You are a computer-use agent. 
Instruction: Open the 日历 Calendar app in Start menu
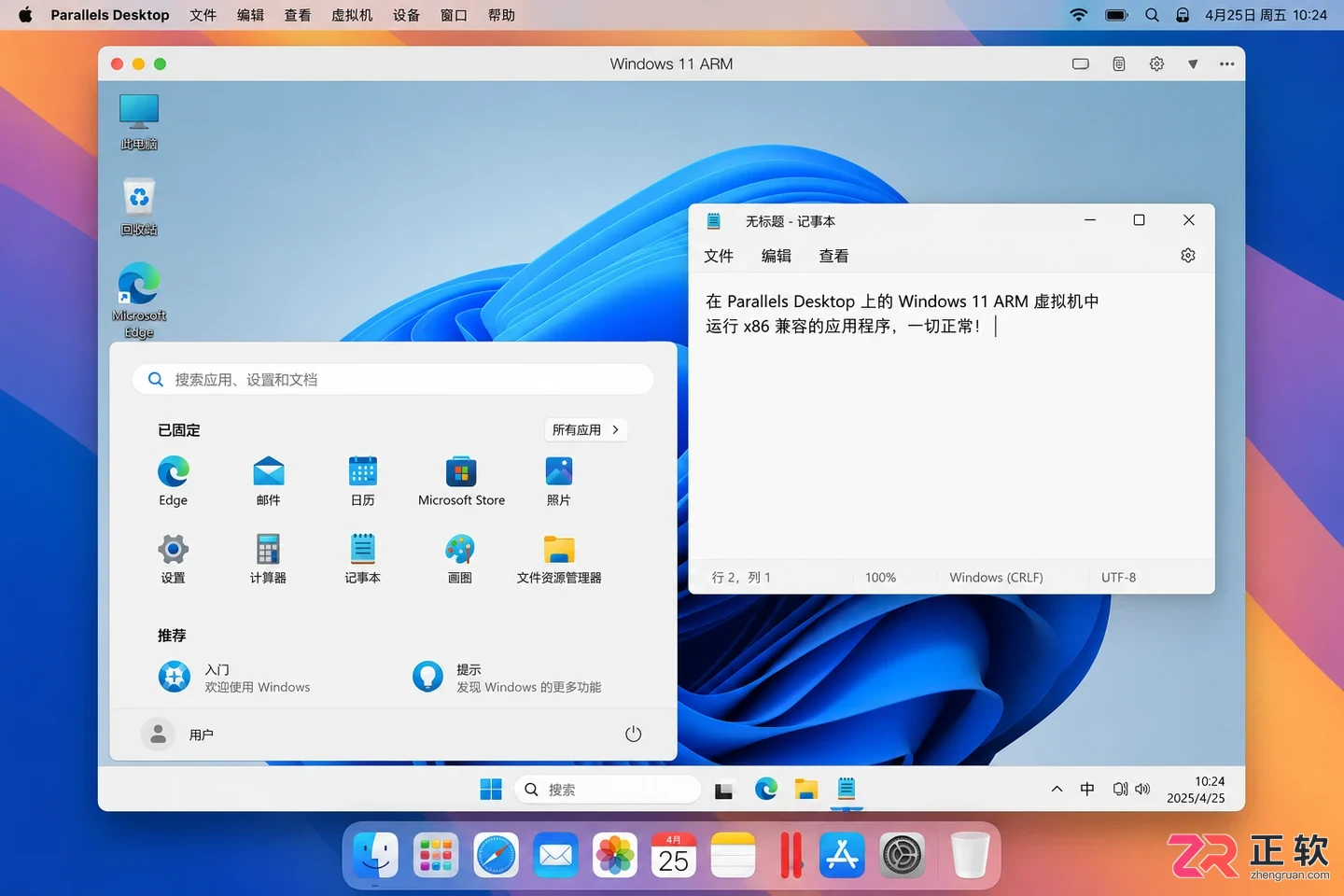(x=362, y=480)
